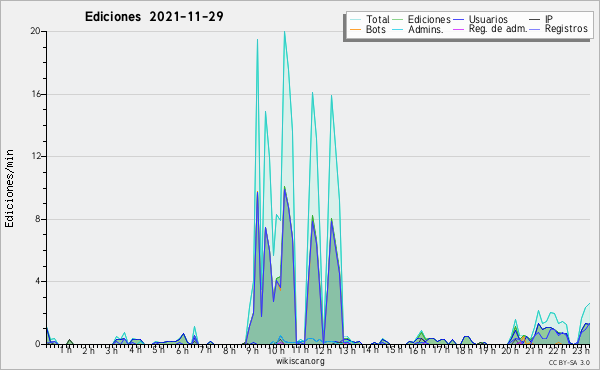Open the wikiscan.org link below chart
The height and width of the screenshot is (370, 600).
tap(300, 361)
